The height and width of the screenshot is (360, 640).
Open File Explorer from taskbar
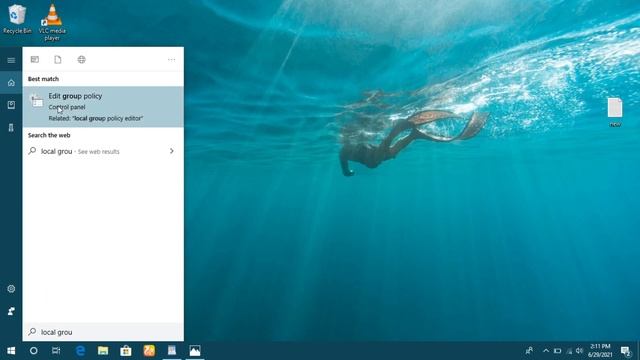pos(103,351)
